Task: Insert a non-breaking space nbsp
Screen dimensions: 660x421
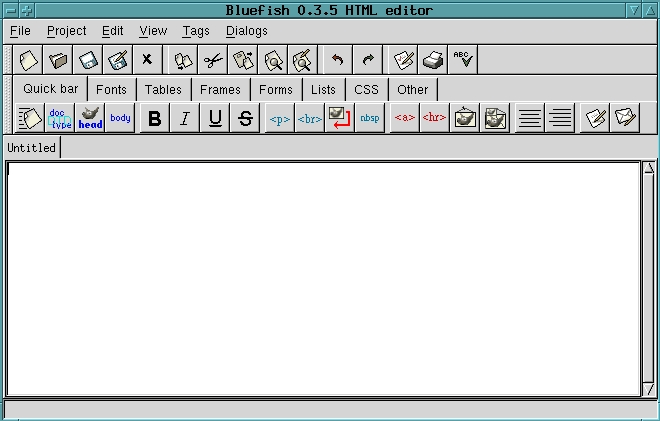Action: click(370, 118)
